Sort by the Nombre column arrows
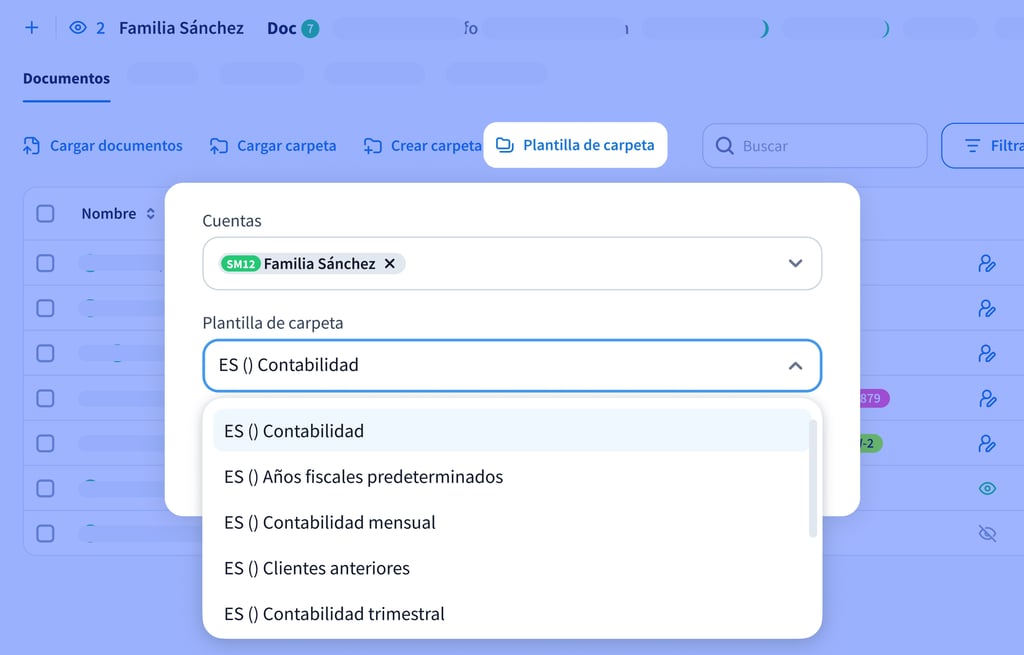1024x655 pixels. pos(151,214)
